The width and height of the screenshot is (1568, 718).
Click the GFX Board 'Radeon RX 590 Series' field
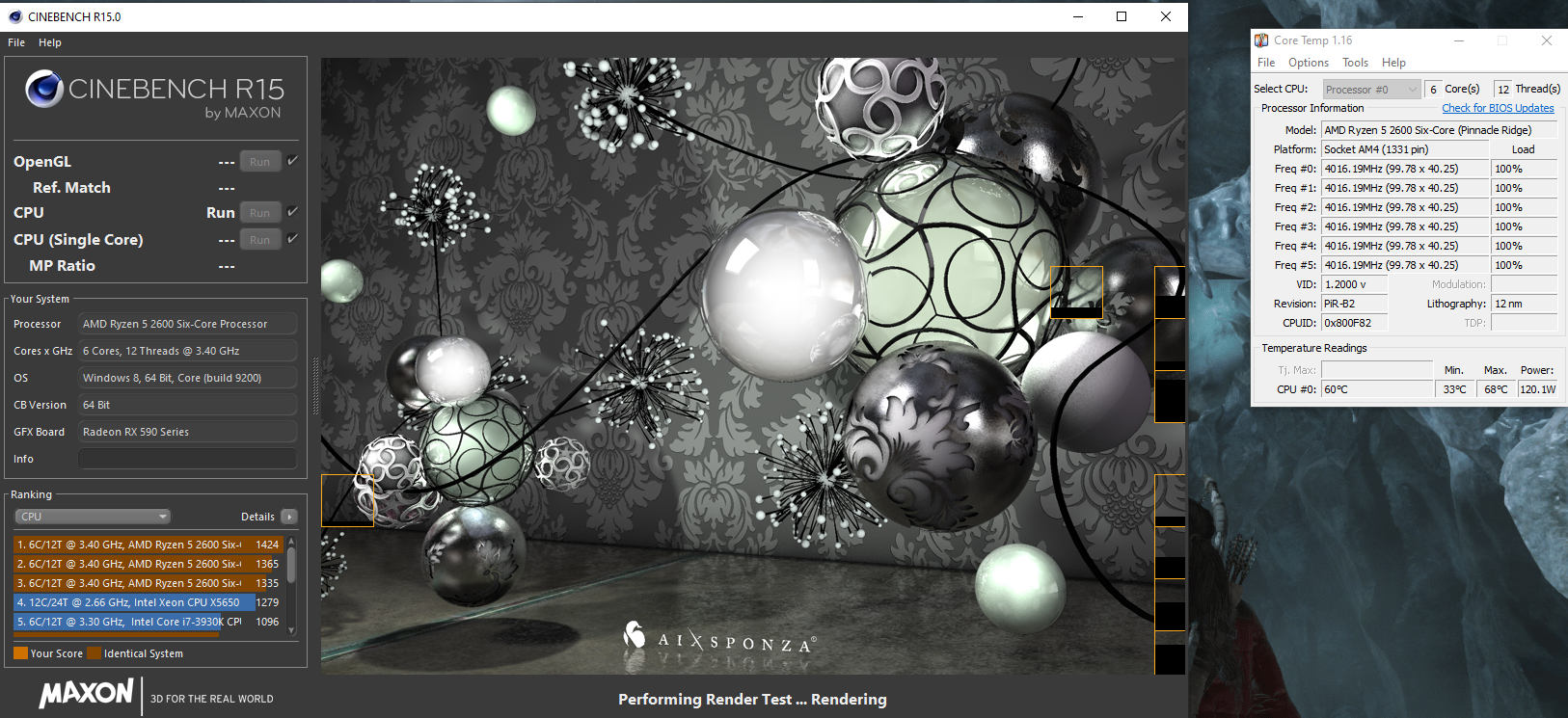(188, 432)
